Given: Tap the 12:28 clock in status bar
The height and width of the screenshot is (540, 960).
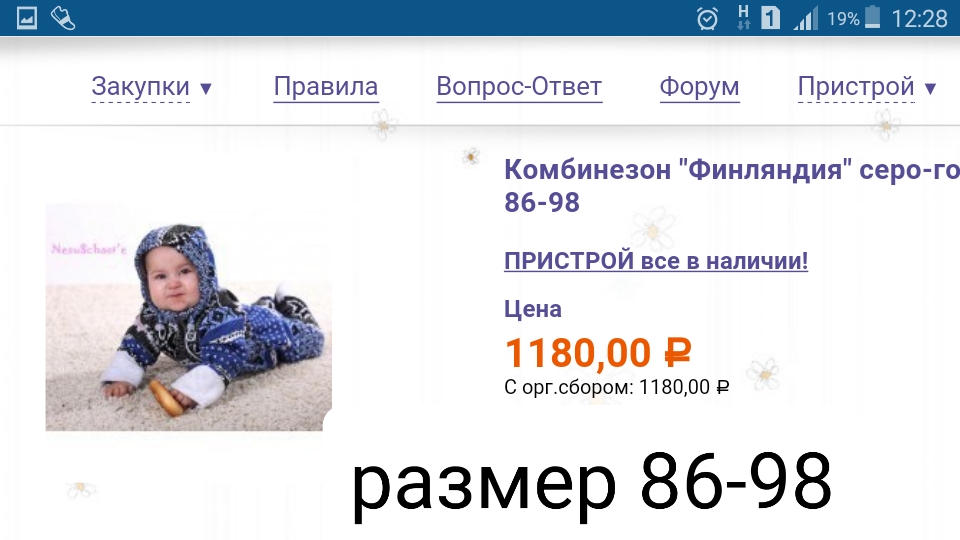Looking at the screenshot, I should pyautogui.click(x=919, y=19).
